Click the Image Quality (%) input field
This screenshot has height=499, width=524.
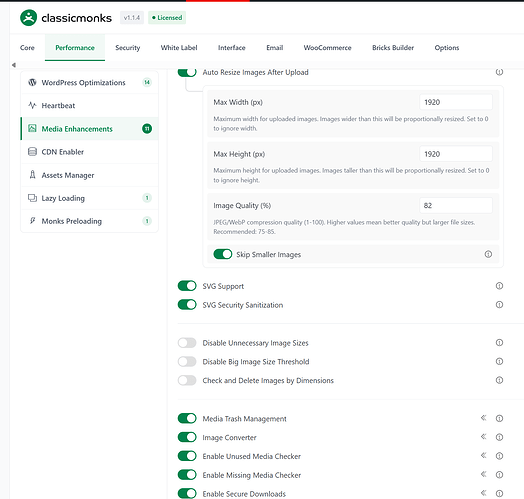click(x=456, y=206)
